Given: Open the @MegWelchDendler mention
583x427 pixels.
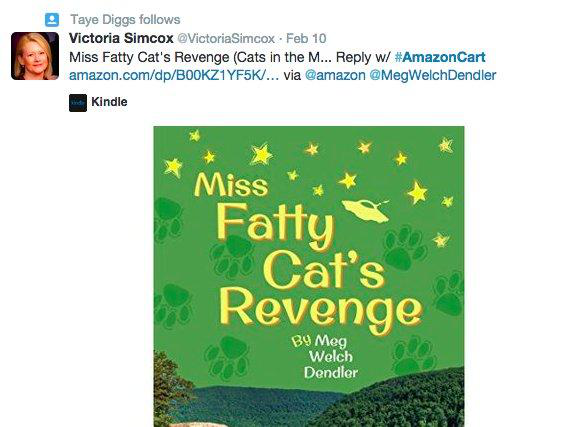Looking at the screenshot, I should click(433, 76).
